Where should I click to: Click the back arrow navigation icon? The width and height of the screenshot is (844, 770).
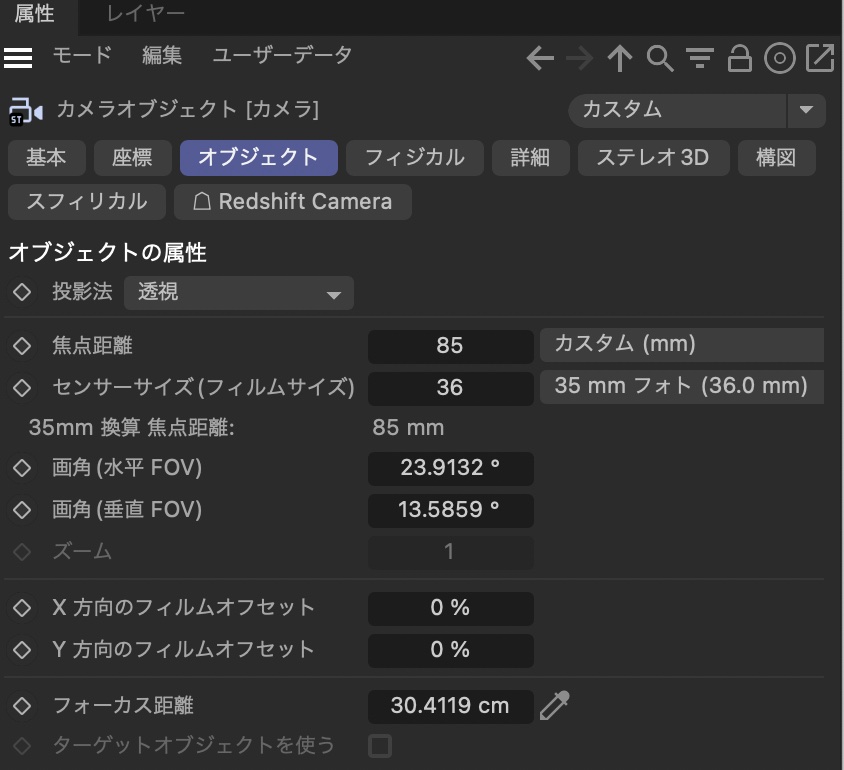coord(540,59)
